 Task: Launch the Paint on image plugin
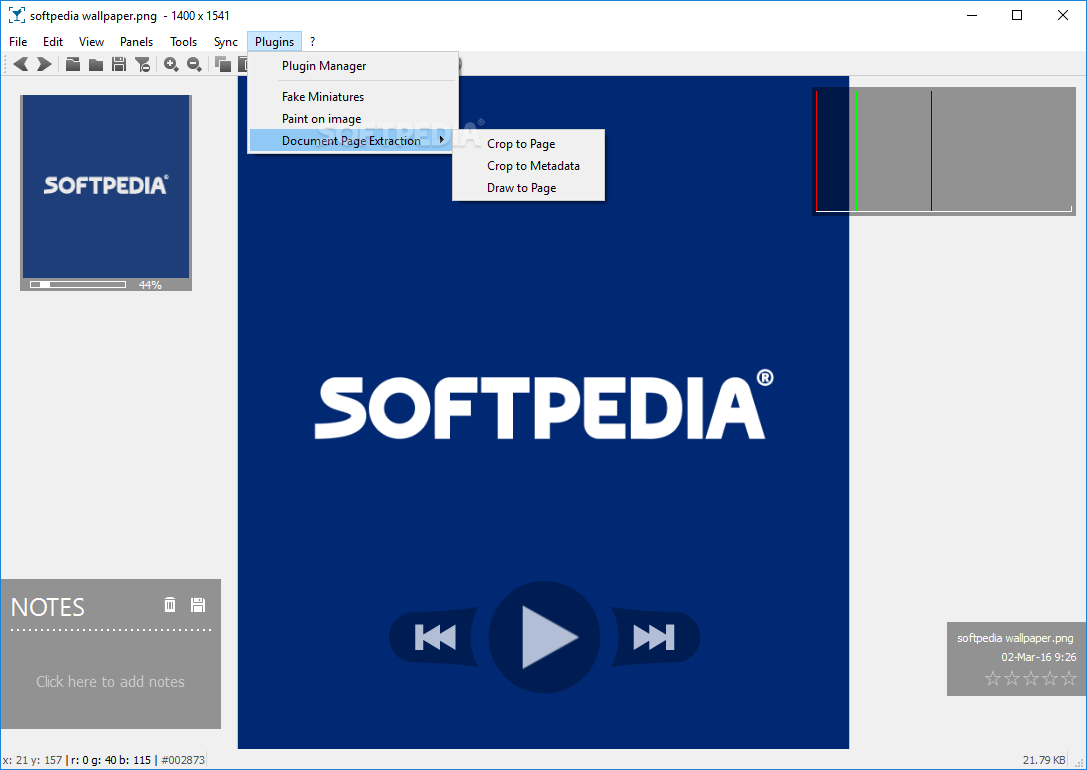352,119
